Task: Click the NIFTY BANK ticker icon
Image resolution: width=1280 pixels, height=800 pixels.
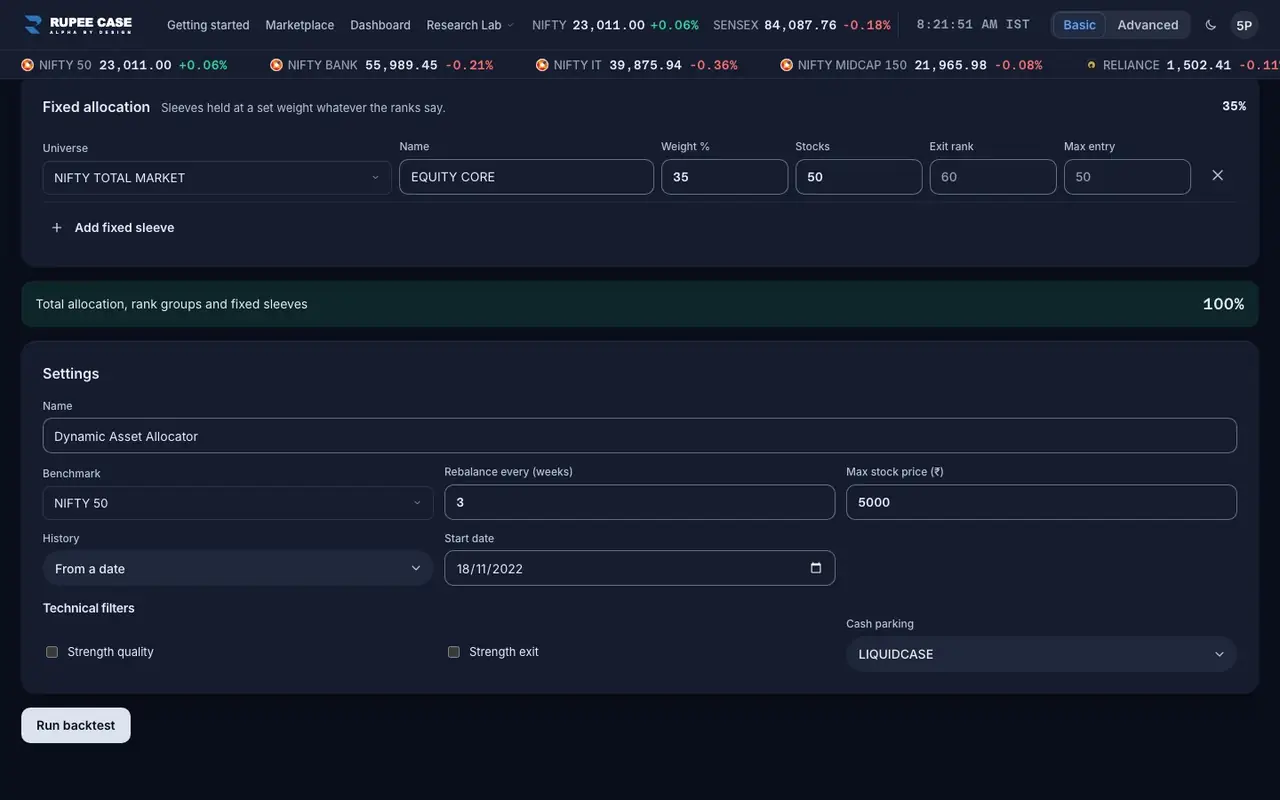Action: (276, 65)
